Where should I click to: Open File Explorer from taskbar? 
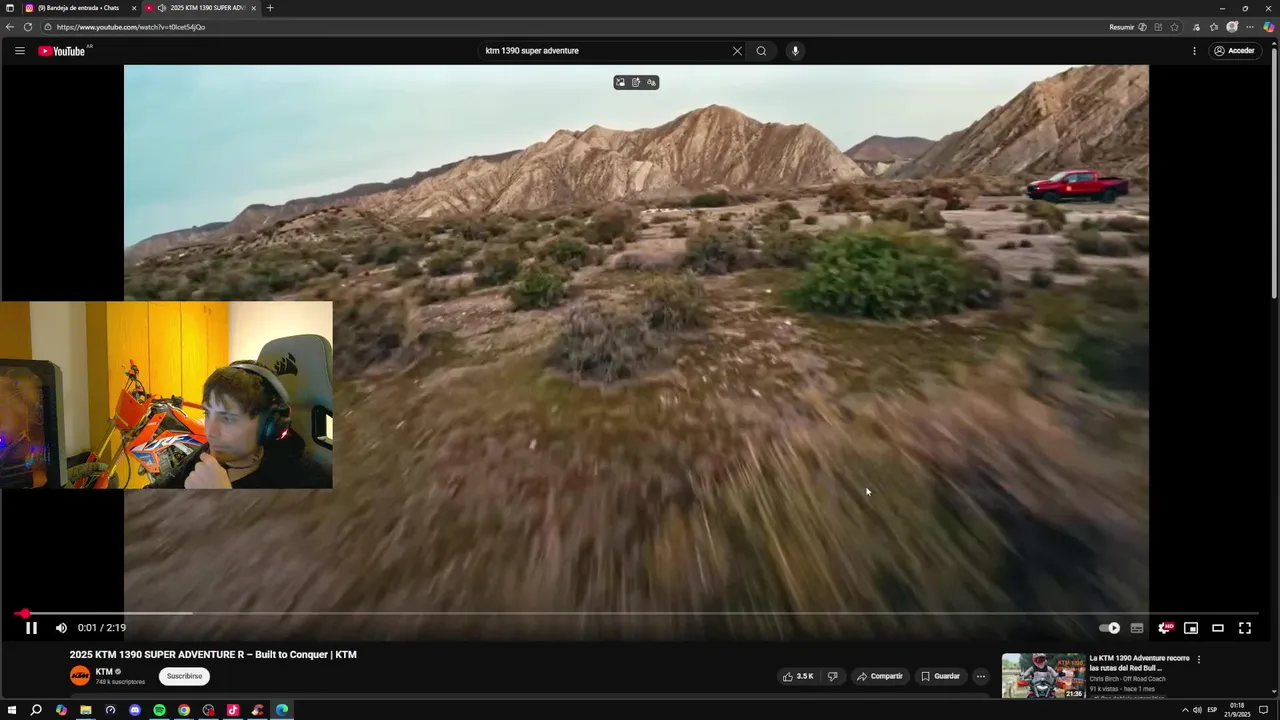coord(86,710)
